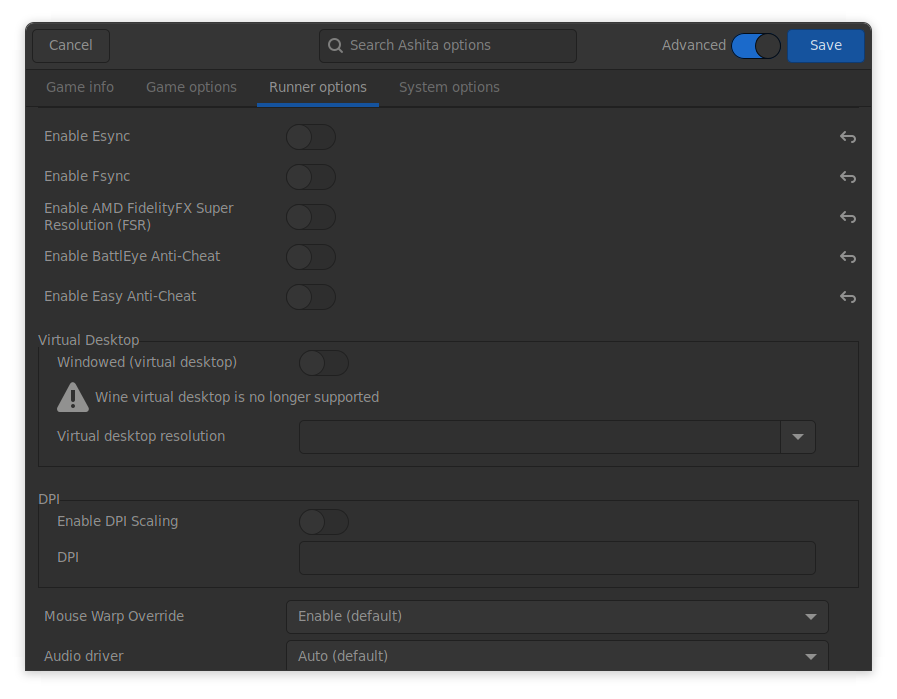
Task: Turn off the Advanced switch
Action: pyautogui.click(x=756, y=45)
